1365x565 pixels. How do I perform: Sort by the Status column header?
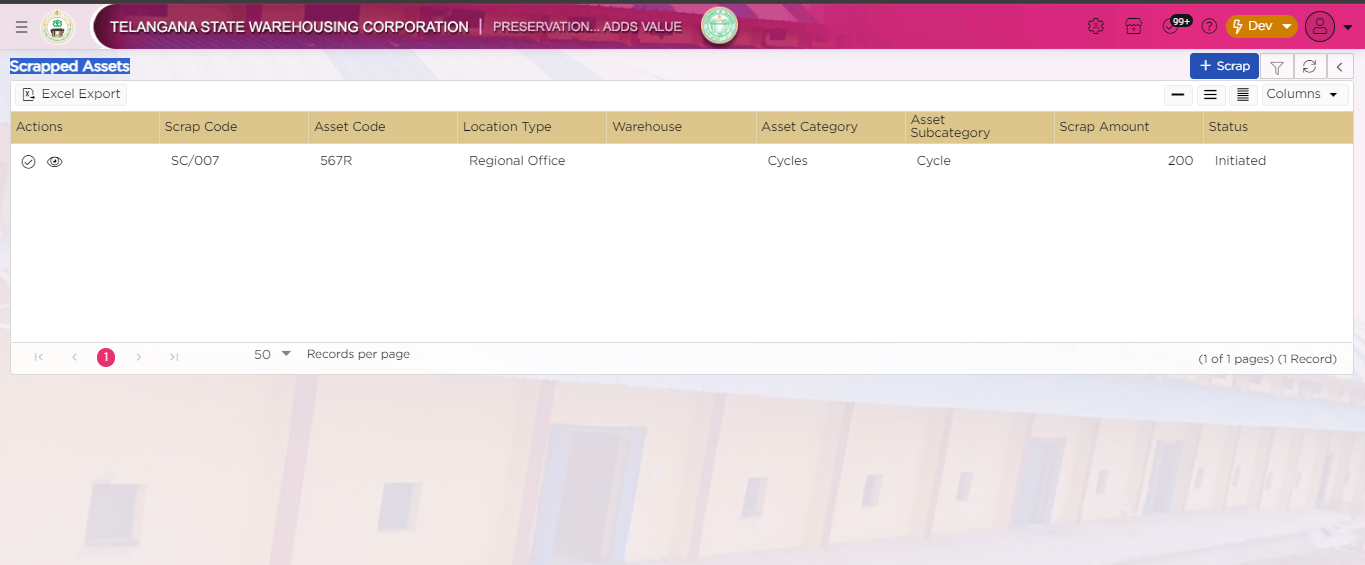(x=1278, y=127)
